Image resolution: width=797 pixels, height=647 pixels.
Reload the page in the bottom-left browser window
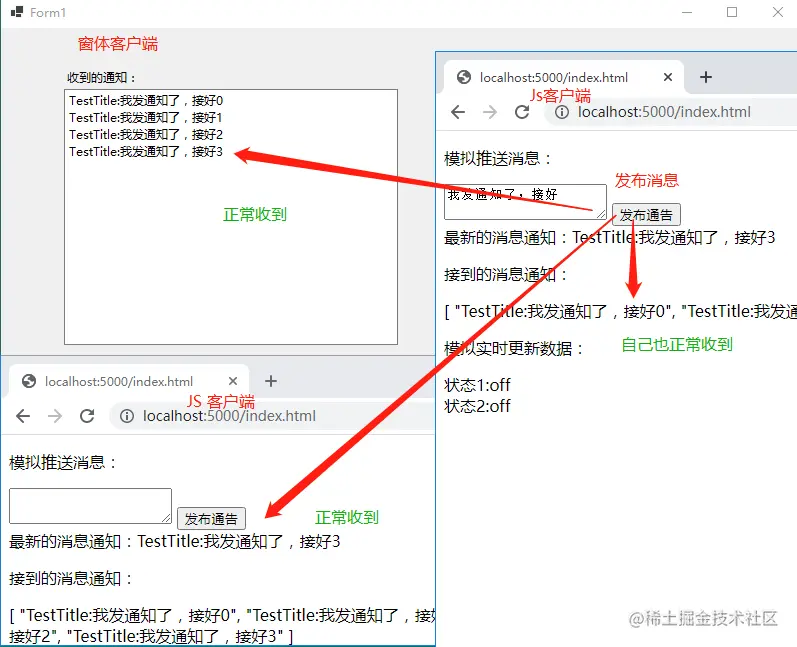tap(87, 416)
